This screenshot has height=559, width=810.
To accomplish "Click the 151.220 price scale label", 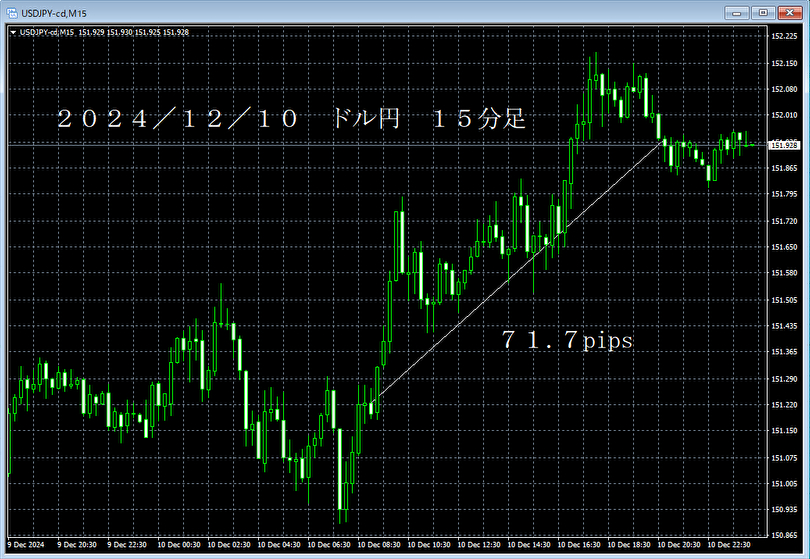I will click(784, 405).
